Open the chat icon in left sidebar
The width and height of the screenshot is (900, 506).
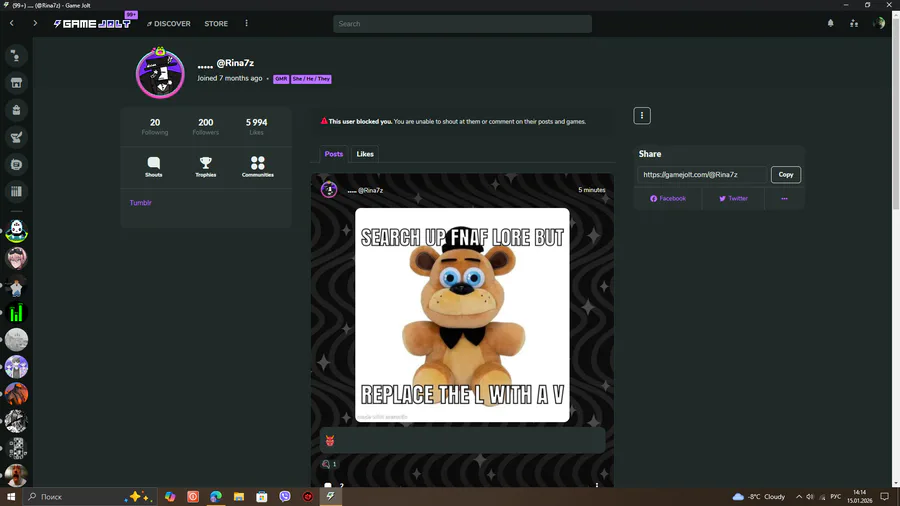click(x=16, y=56)
